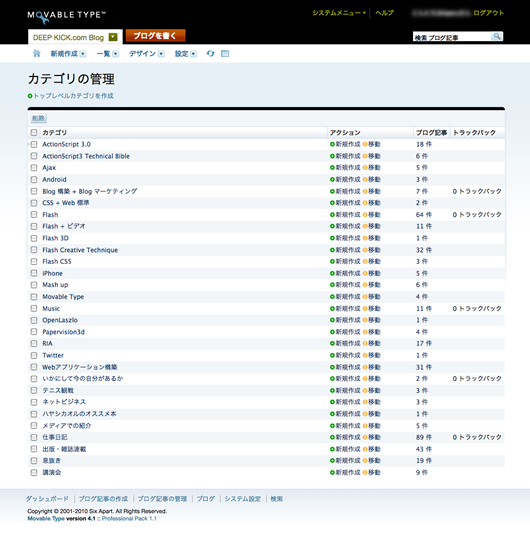
Task: Click the ブログ記事 column header
Action: coord(431,132)
